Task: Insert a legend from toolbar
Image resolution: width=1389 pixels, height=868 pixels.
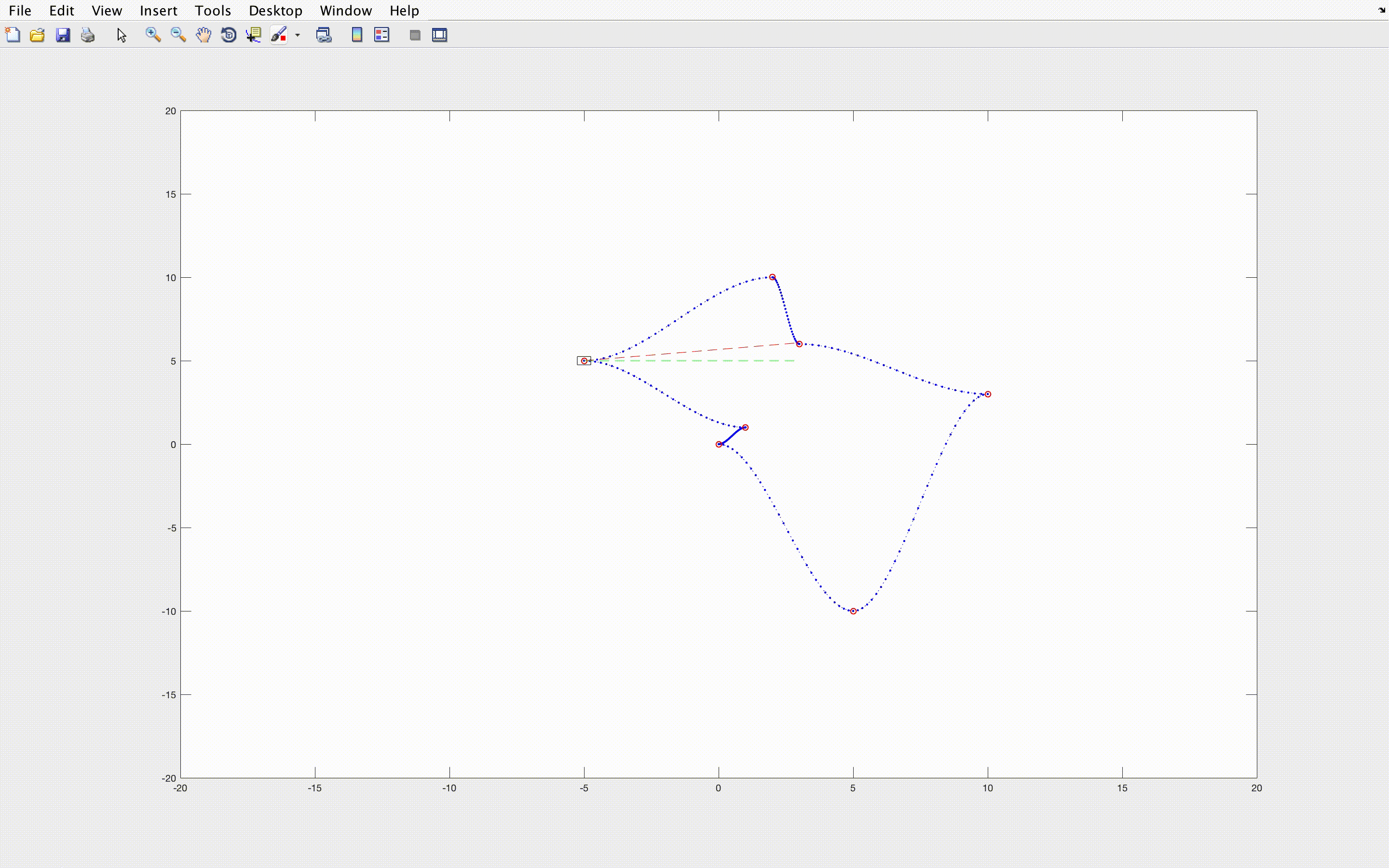Action: coord(381,35)
